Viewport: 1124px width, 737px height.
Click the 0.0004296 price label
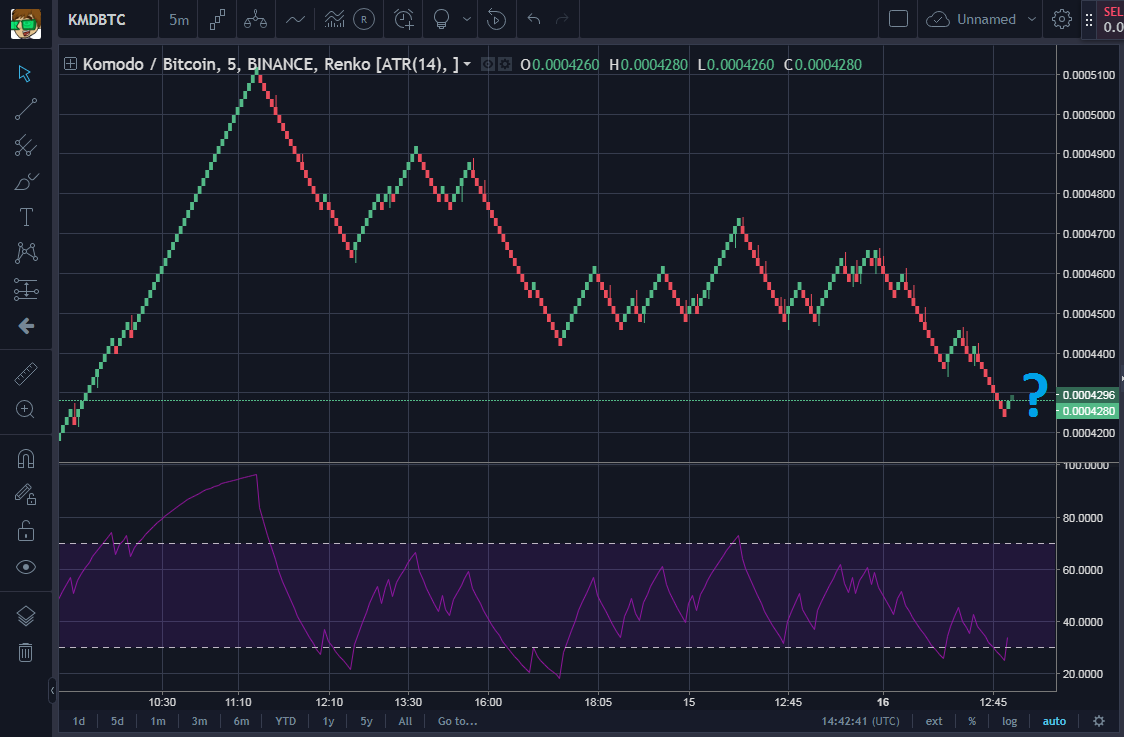1088,395
